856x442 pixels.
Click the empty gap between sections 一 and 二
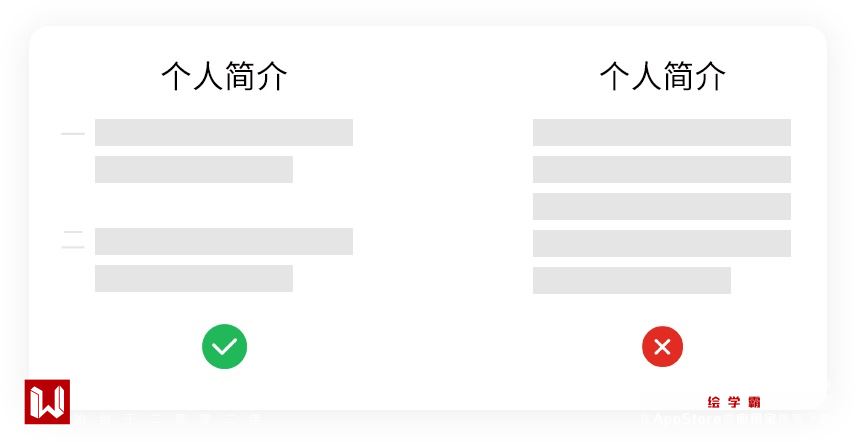(x=224, y=206)
